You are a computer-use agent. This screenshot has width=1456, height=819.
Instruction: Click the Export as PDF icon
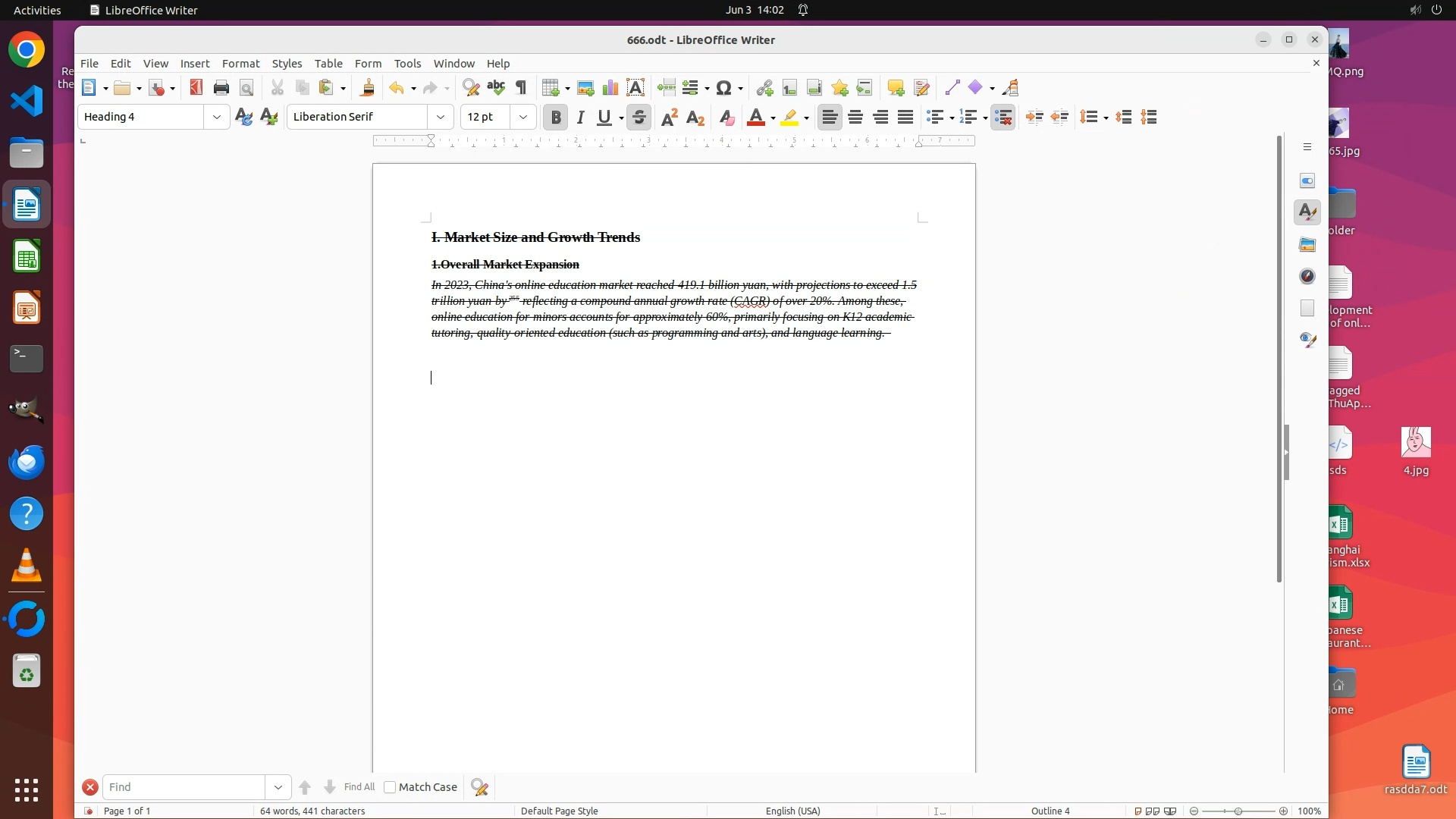coord(196,88)
